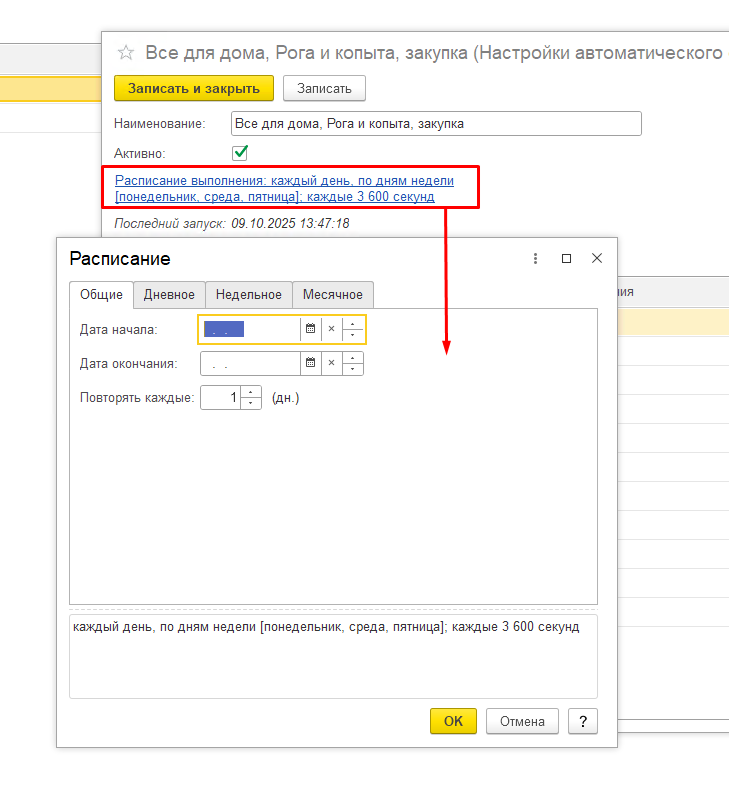
Task: Focus the Дата окончания input field
Action: pyautogui.click(x=250, y=363)
